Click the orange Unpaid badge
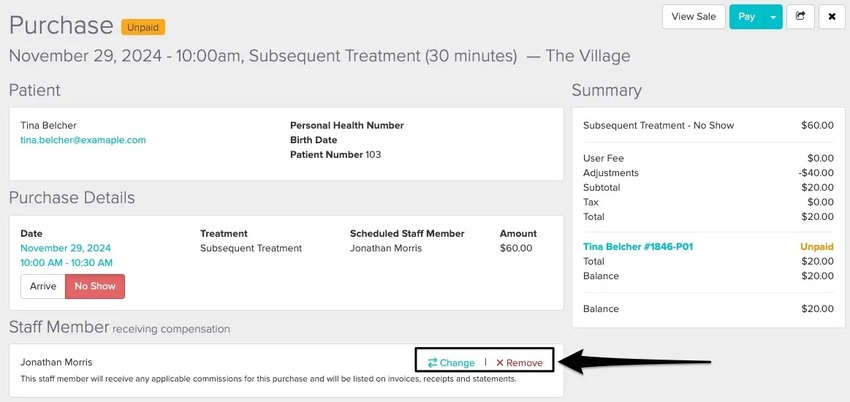 (143, 27)
